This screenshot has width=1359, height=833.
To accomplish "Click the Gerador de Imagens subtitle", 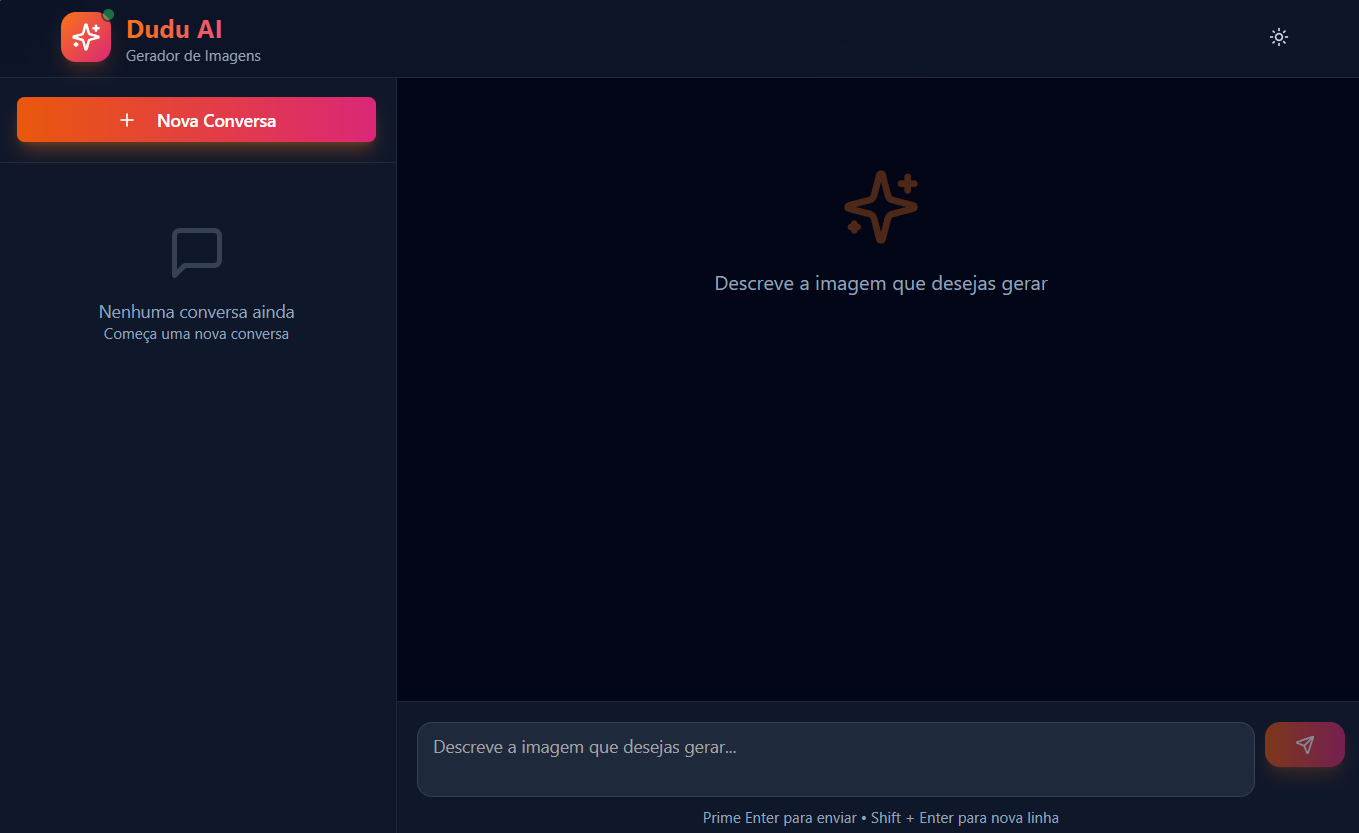I will tap(193, 56).
